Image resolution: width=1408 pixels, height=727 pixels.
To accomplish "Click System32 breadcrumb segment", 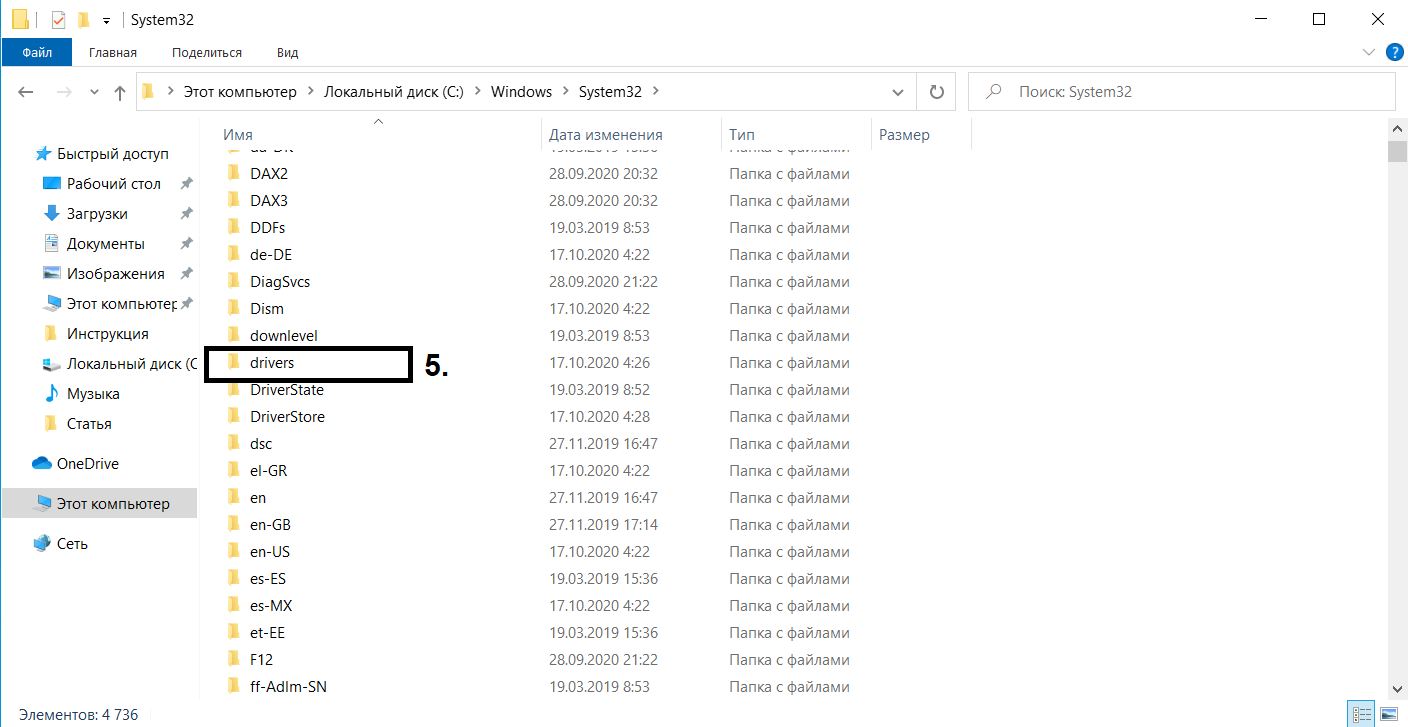I will click(x=610, y=91).
